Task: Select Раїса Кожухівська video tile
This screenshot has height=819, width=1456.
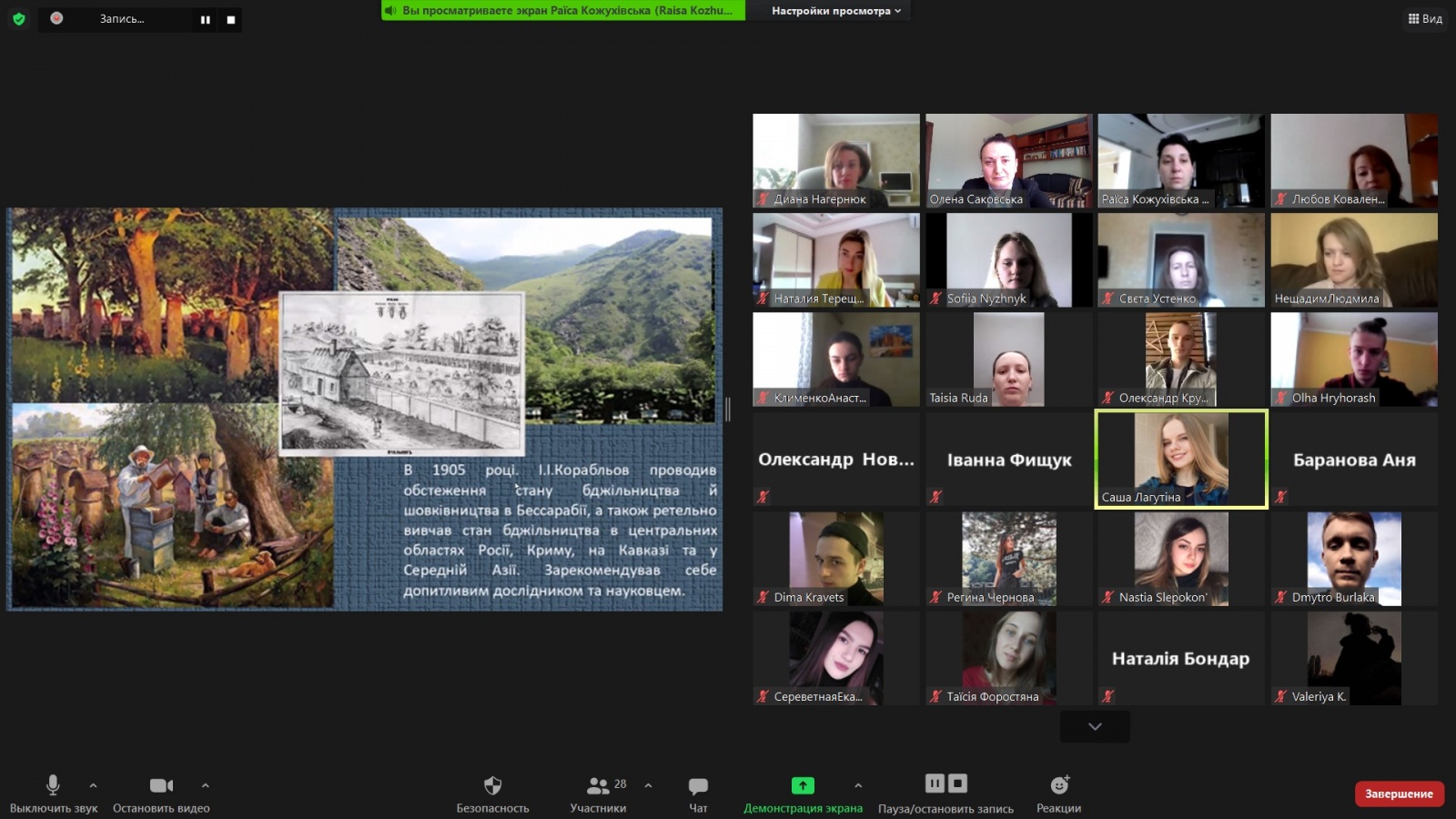Action: tap(1181, 160)
